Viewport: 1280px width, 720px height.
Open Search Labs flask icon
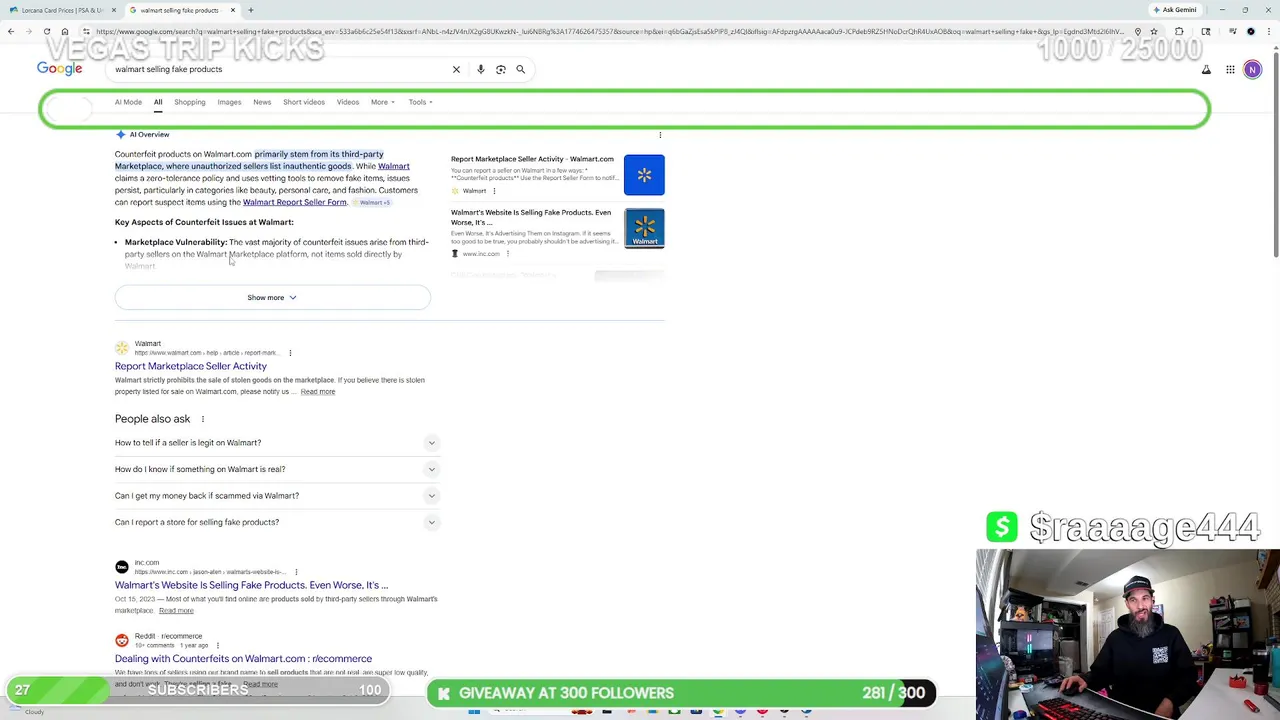pos(1206,69)
